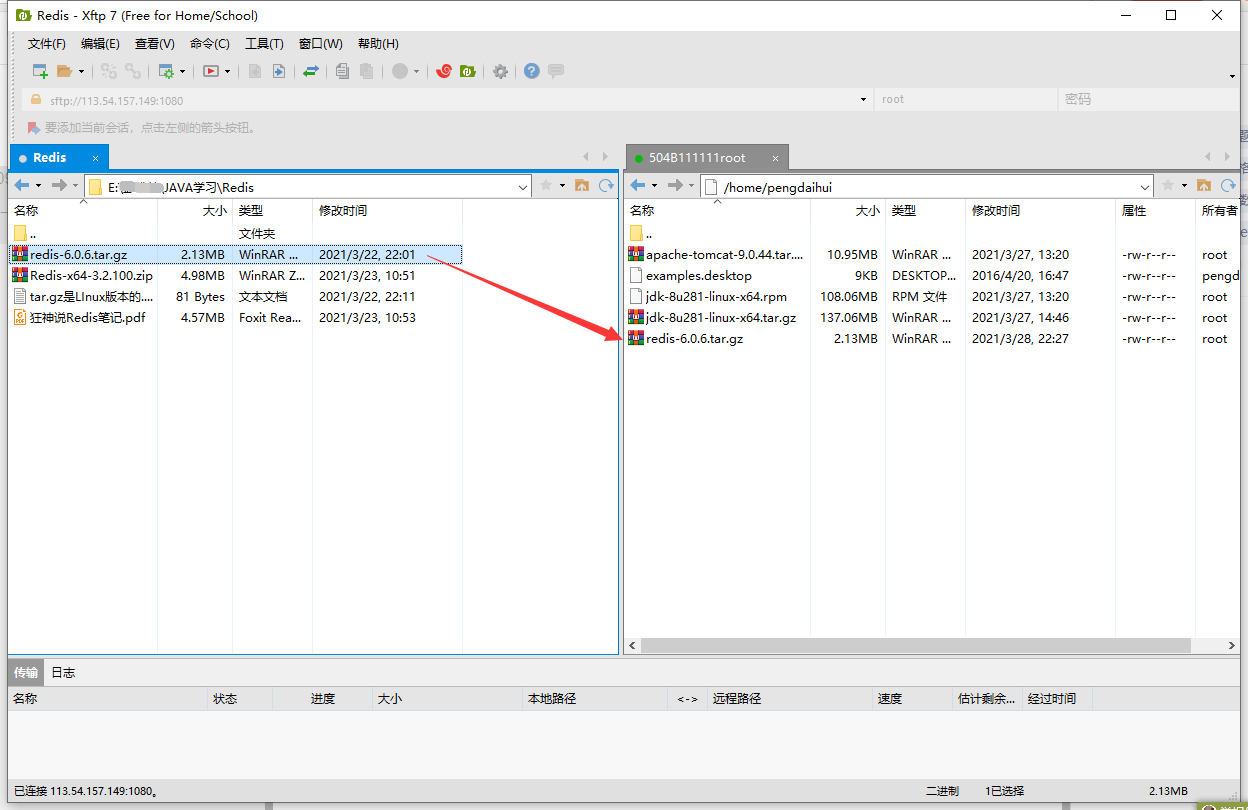The image size is (1248, 810).
Task: Expand the remote path dropdown
Action: [1146, 187]
